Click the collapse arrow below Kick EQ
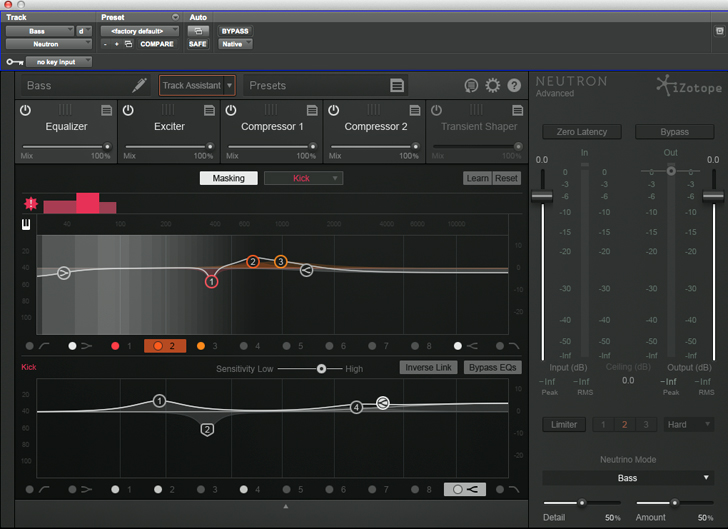728x529 pixels. [286, 507]
